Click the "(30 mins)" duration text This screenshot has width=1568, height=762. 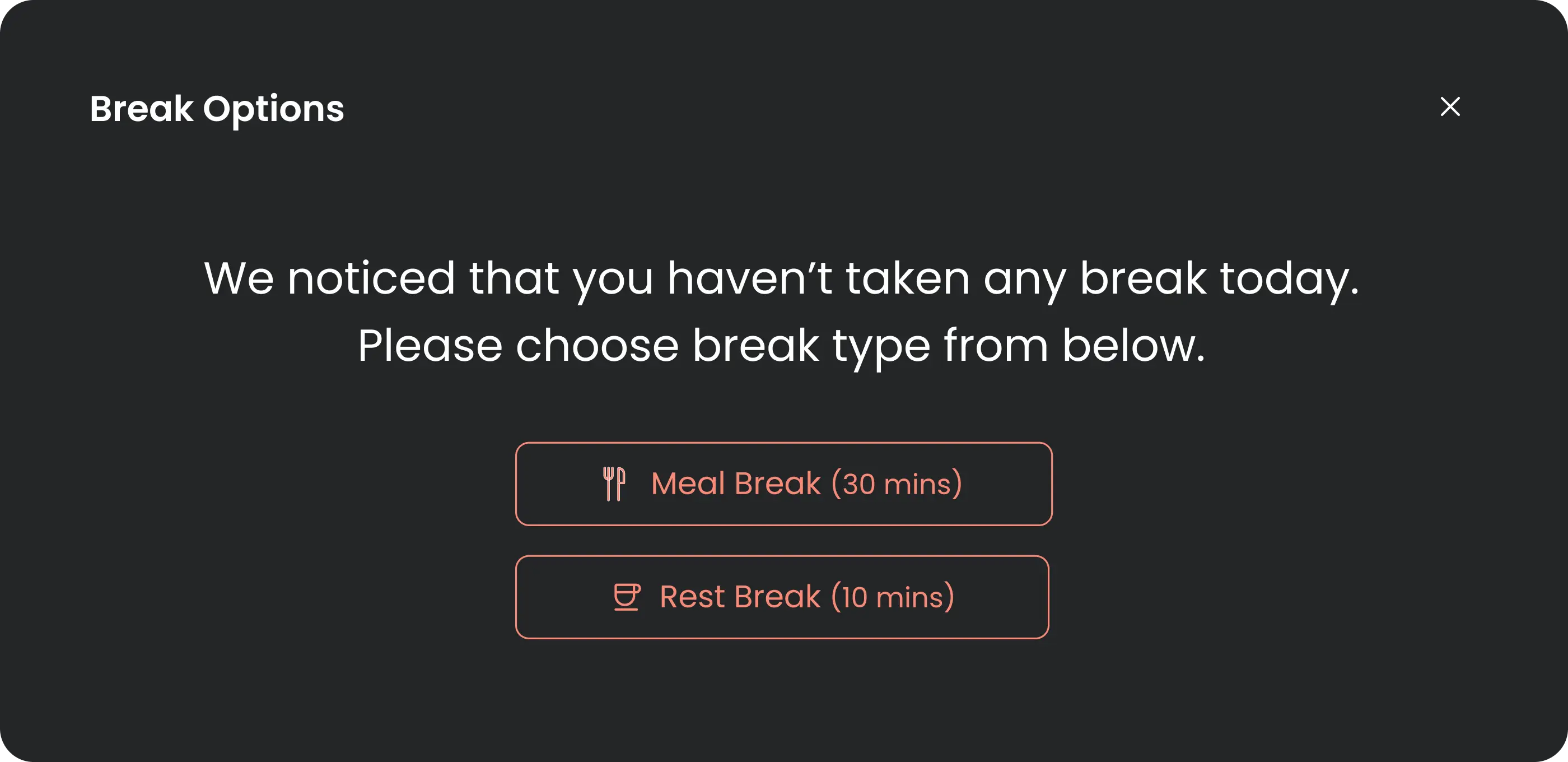(x=897, y=484)
